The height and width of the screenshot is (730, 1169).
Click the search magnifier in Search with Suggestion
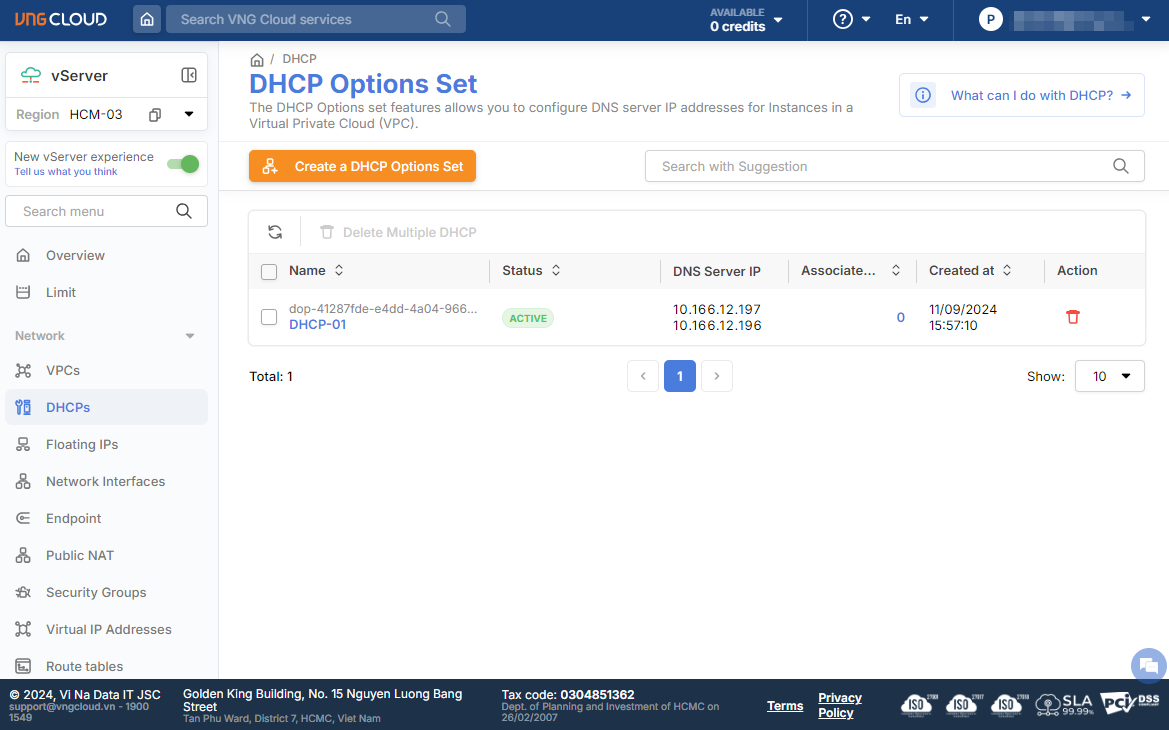point(1121,167)
